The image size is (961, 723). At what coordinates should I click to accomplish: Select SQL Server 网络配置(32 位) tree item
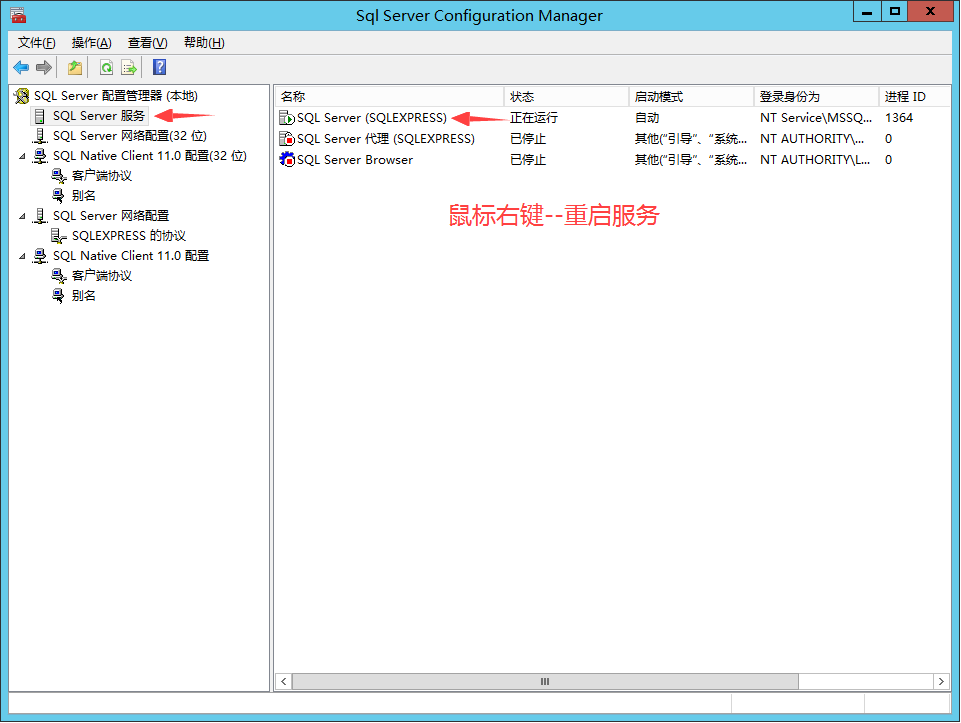[x=129, y=136]
